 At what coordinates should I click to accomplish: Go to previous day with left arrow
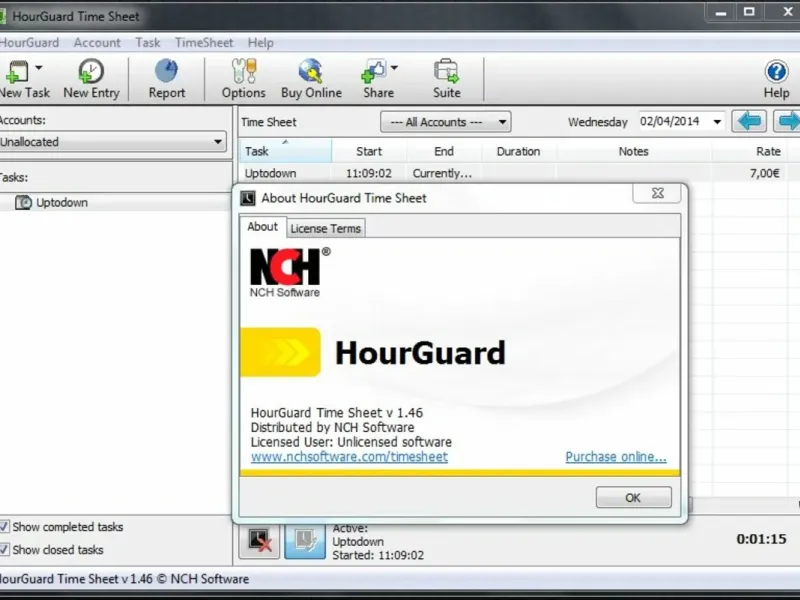(x=748, y=121)
